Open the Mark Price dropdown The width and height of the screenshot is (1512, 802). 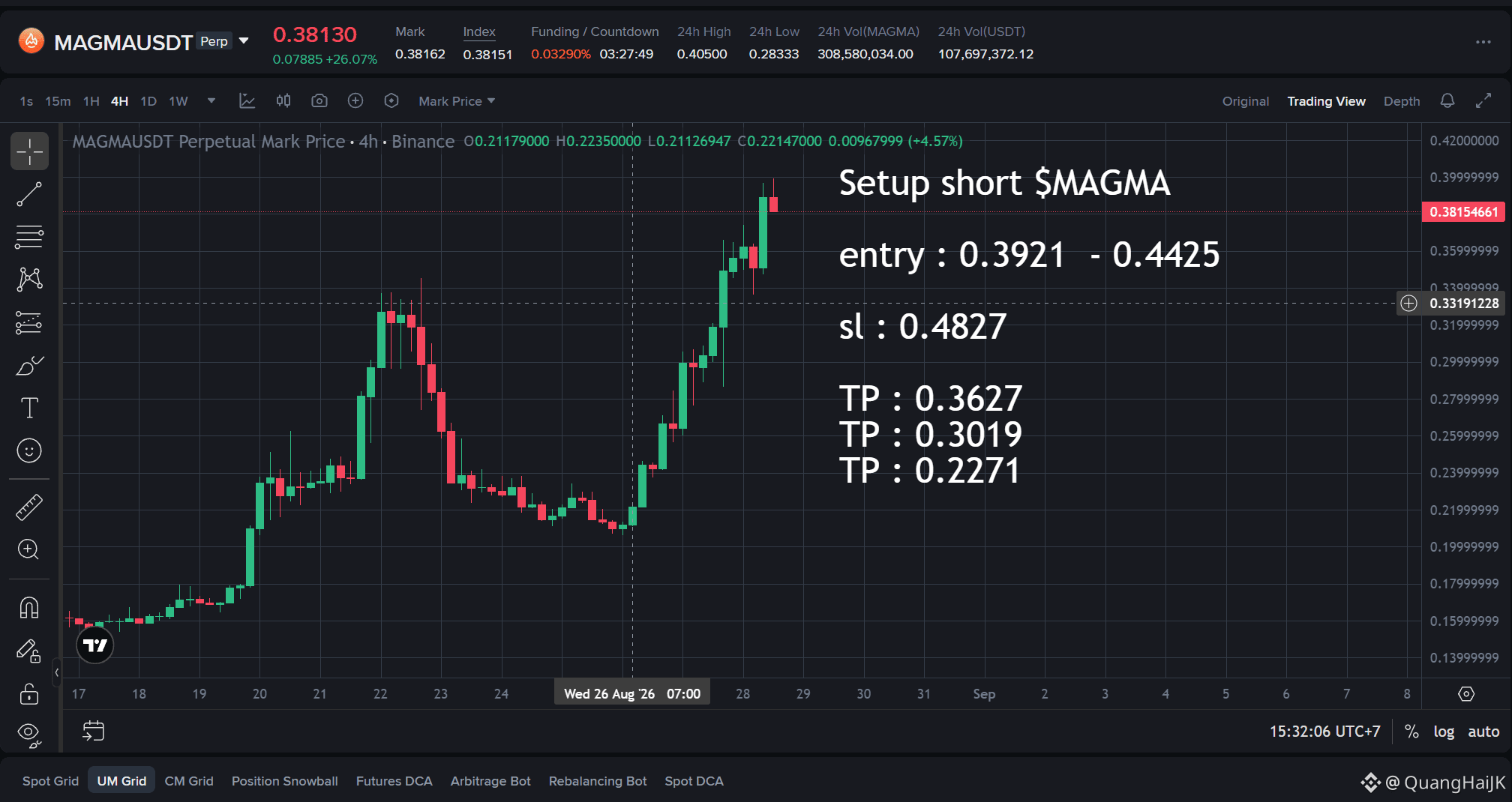point(457,101)
